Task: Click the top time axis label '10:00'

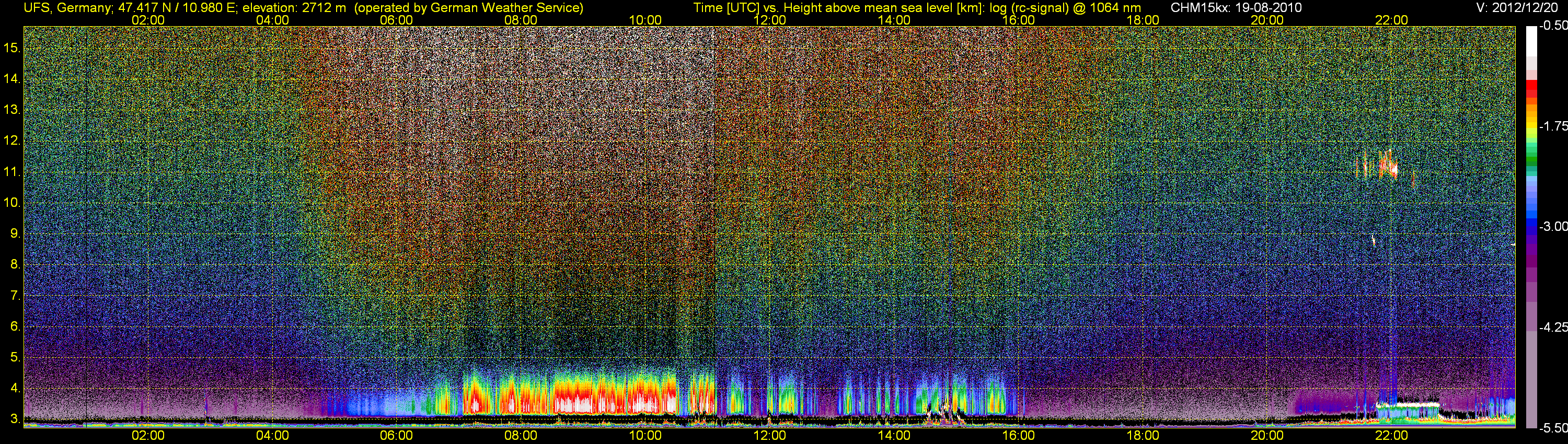Action: pos(645,20)
